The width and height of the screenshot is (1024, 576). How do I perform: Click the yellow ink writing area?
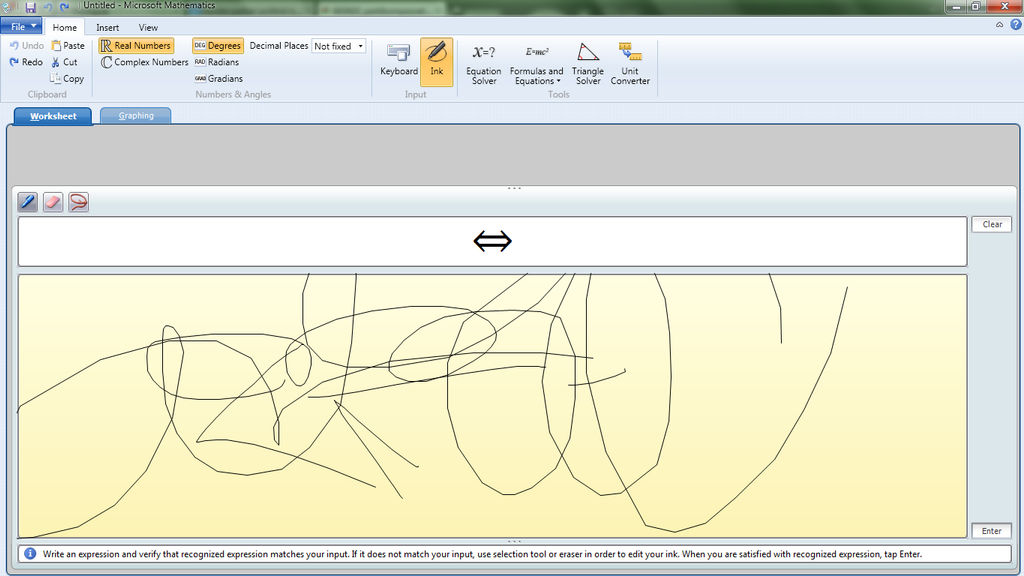pos(492,406)
